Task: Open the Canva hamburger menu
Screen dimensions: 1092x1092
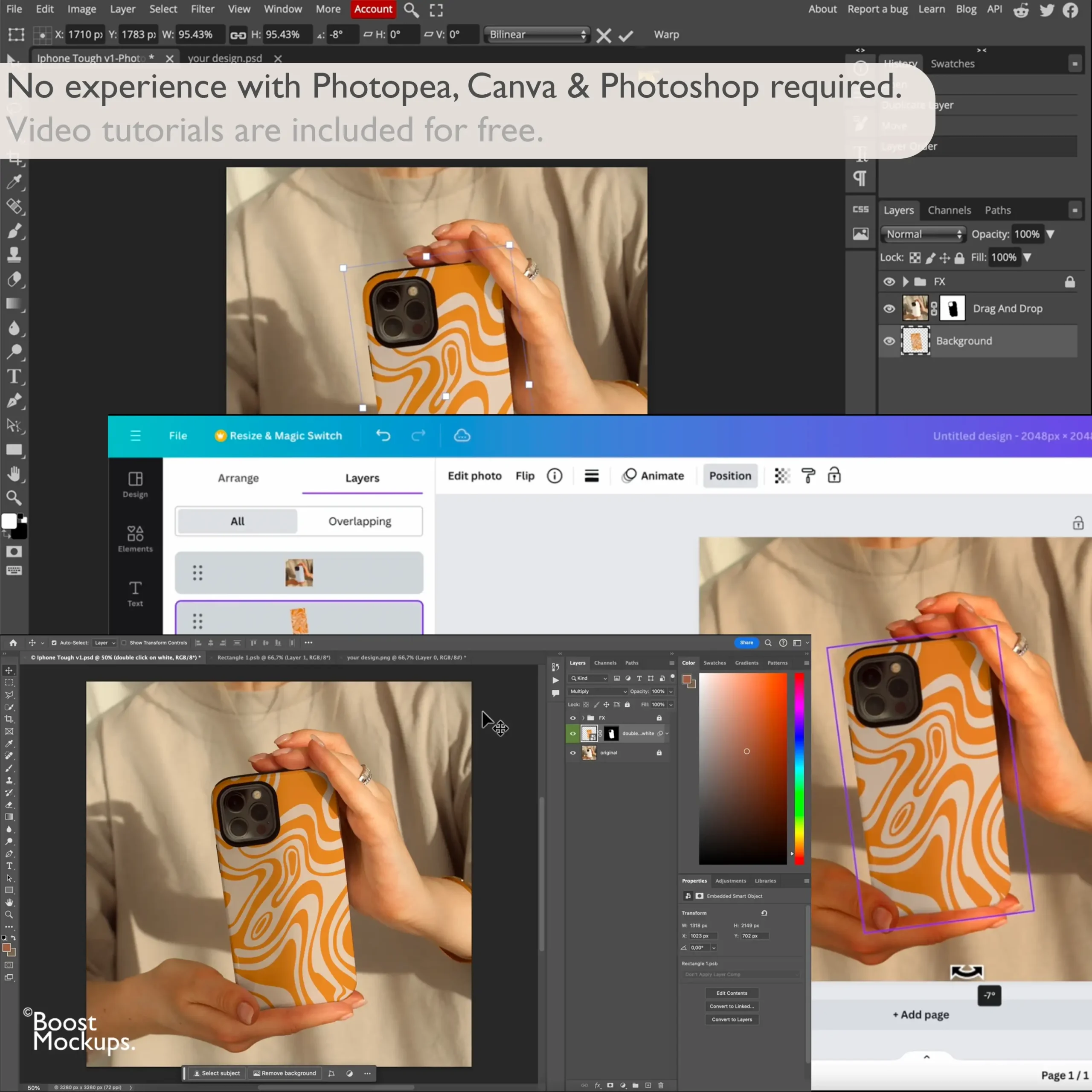Action: 135,435
